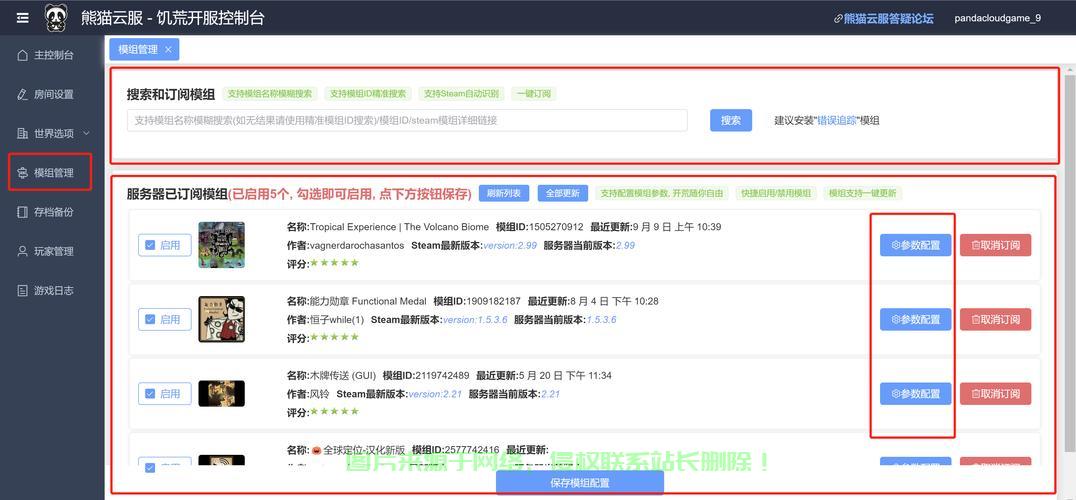This screenshot has height=500, width=1076.
Task: Open 参数配置 for 能力勋章 Functional Medal
Action: click(x=915, y=319)
